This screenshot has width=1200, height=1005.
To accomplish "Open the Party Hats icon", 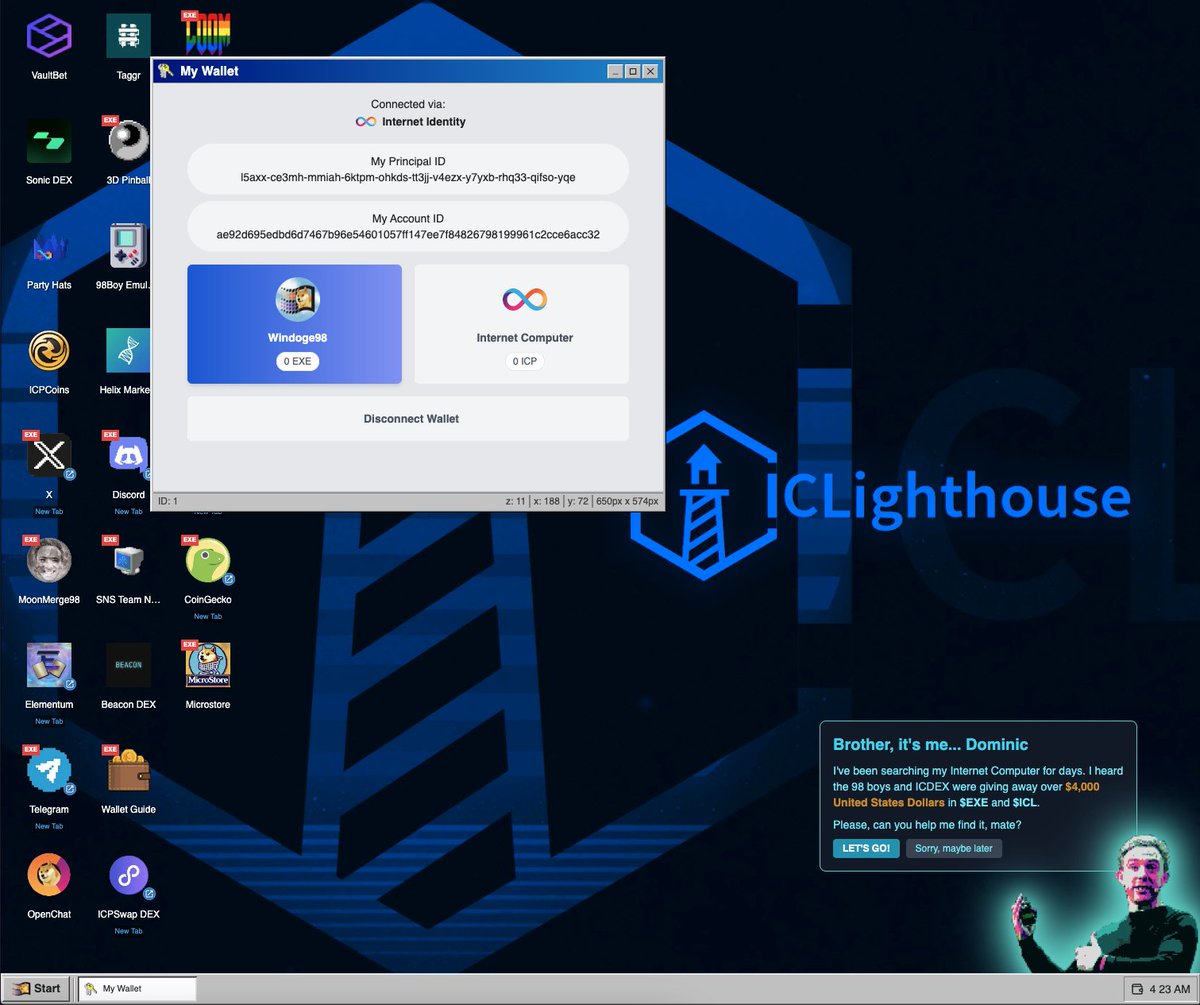I will [x=49, y=246].
